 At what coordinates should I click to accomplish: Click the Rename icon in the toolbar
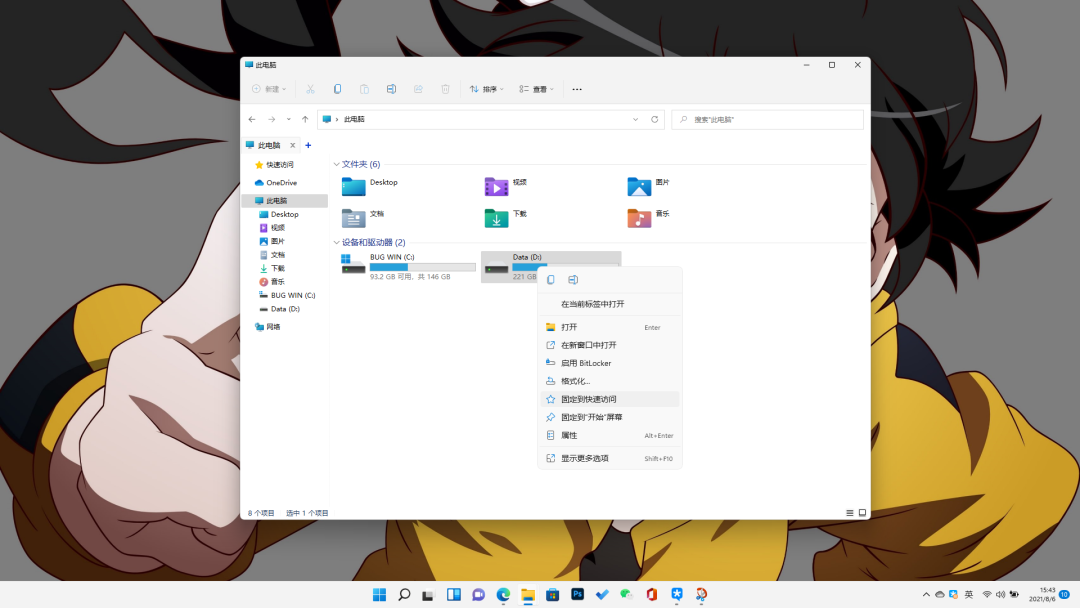391,89
